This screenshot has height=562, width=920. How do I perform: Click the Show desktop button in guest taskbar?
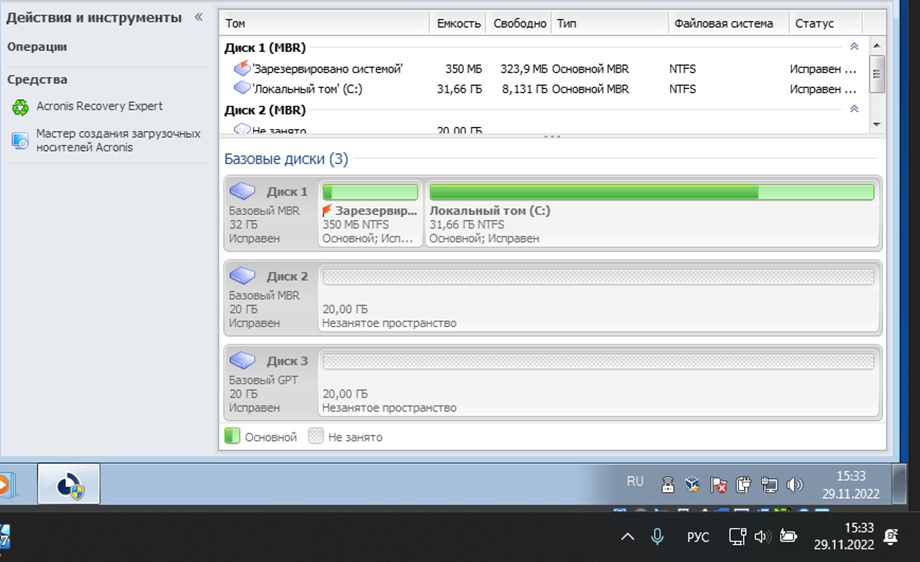(x=899, y=484)
